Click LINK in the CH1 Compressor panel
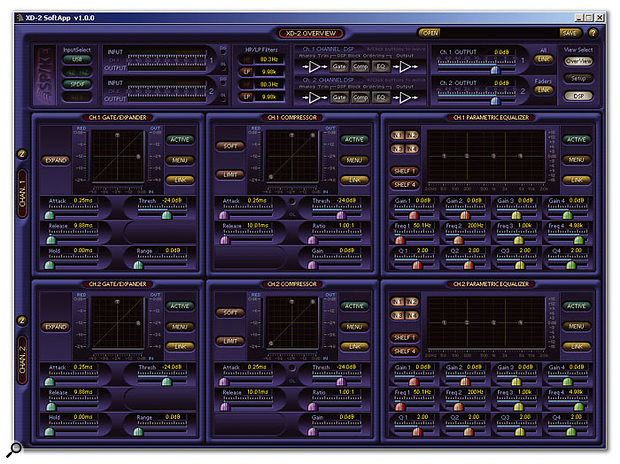This screenshot has width=620, height=464. (354, 180)
